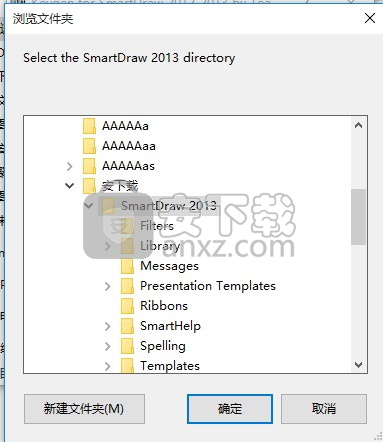Collapse the 安下载 folder

[x=70, y=186]
